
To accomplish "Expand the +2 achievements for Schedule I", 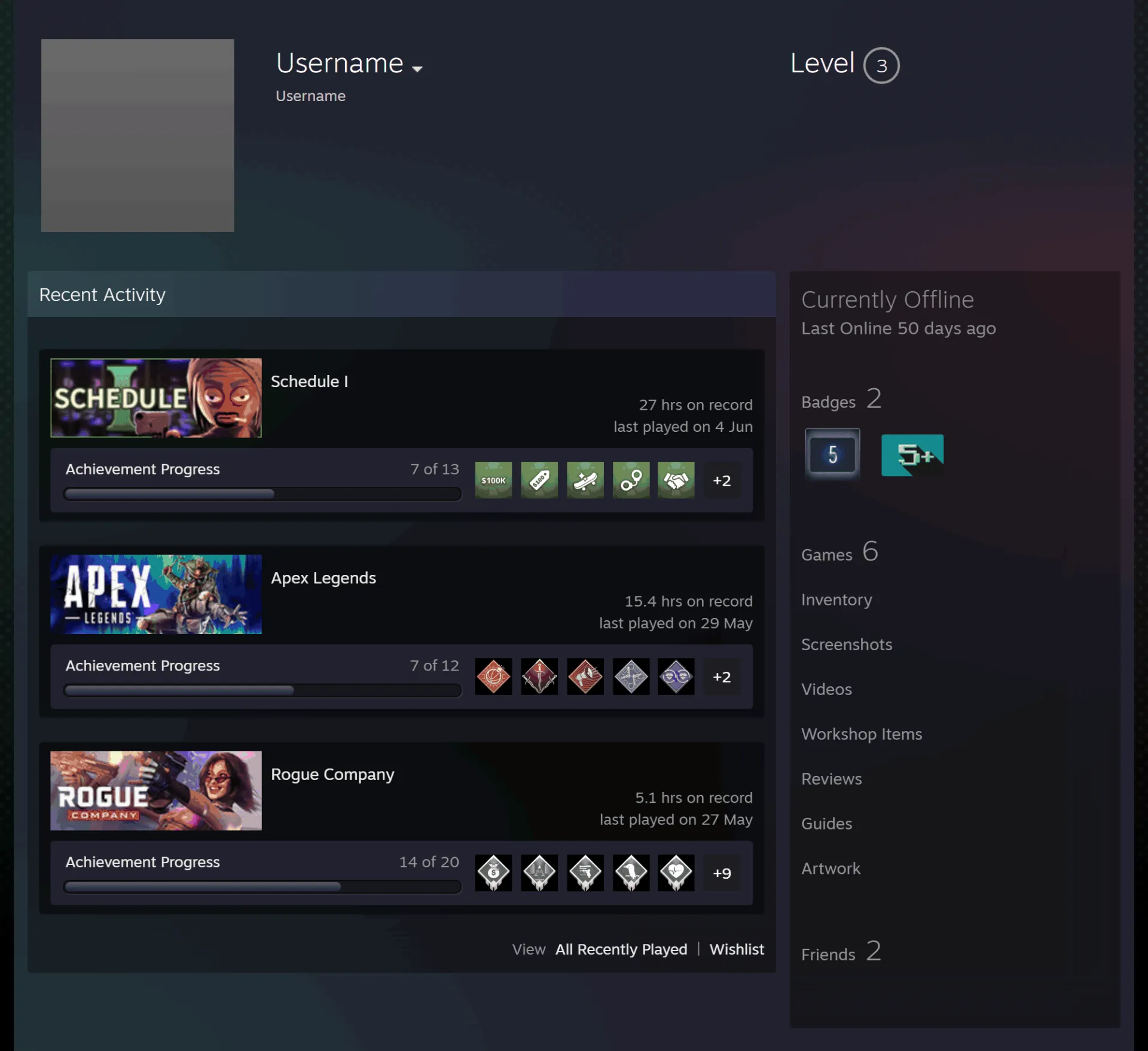I will point(722,480).
